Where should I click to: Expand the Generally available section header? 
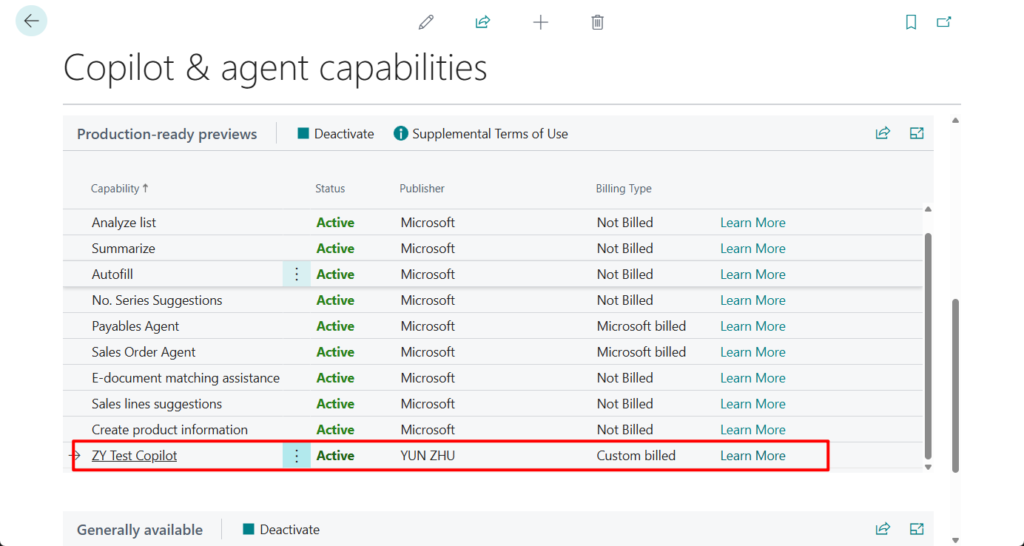coord(140,530)
